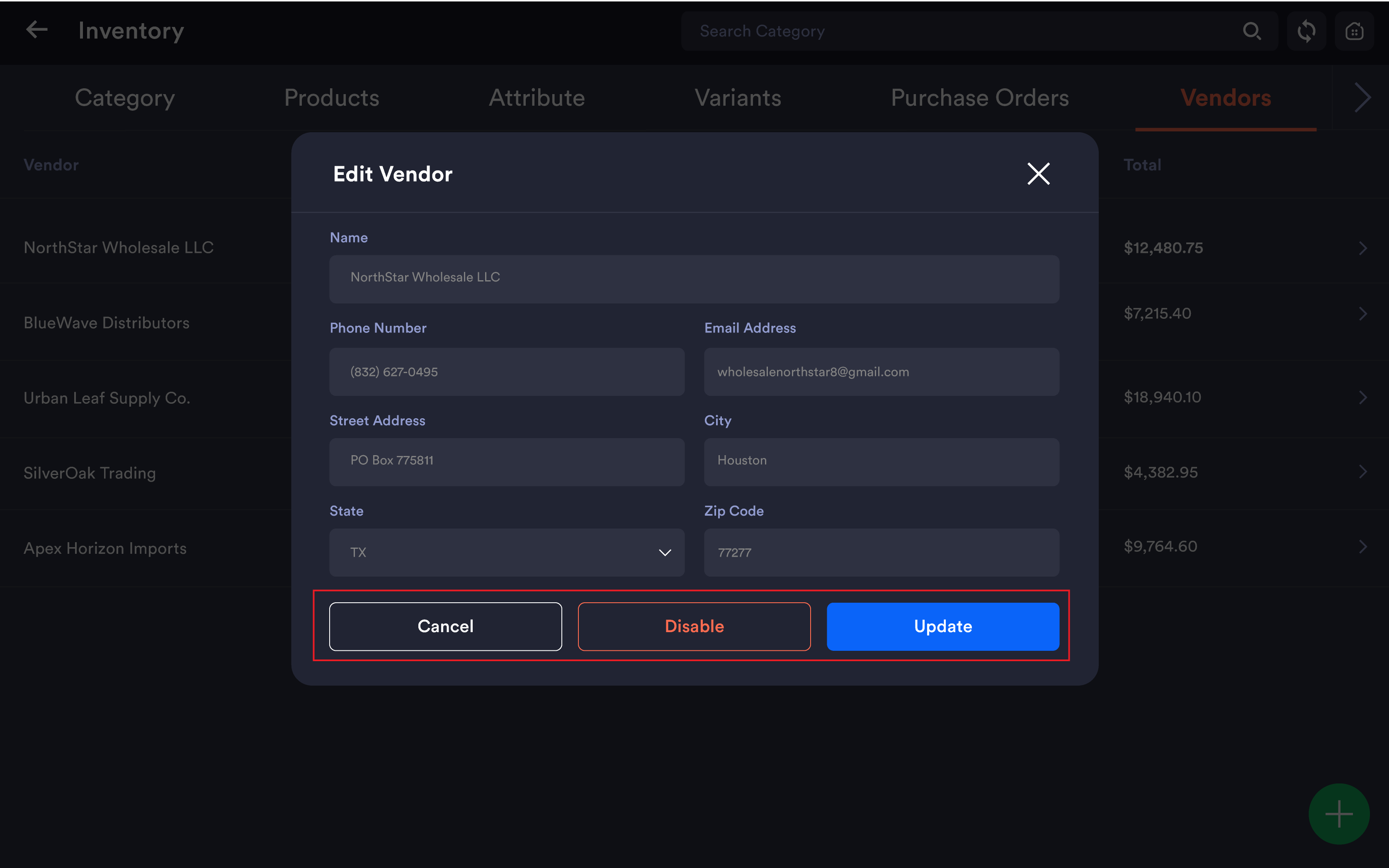The height and width of the screenshot is (868, 1389).
Task: Select vendor Urban Leaf Supply Co.
Action: [107, 398]
